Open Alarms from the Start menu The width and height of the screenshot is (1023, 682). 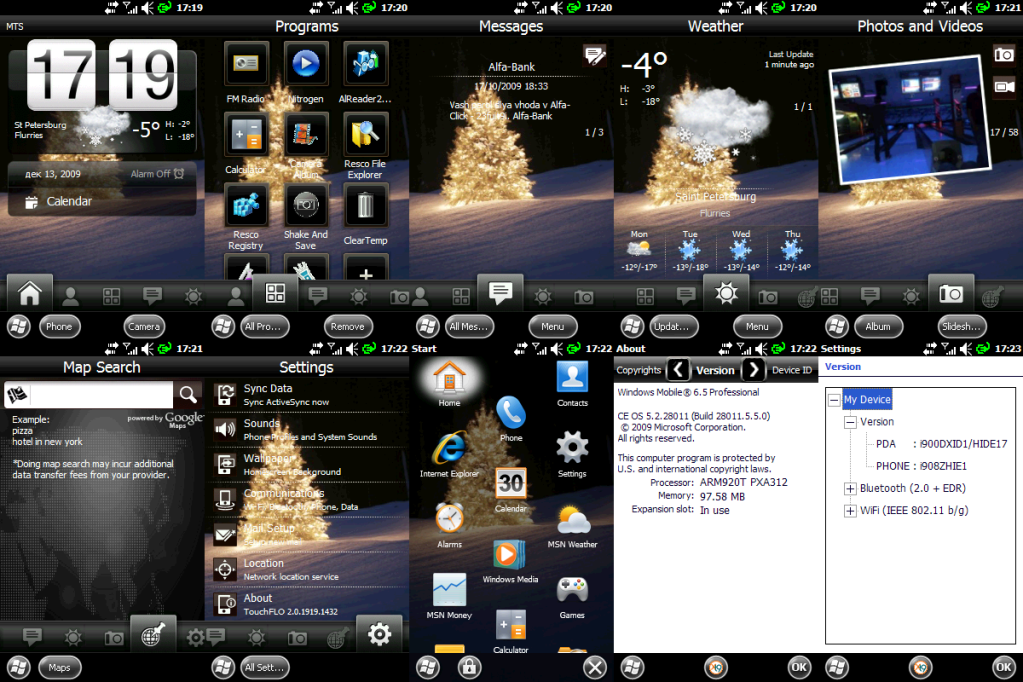449,525
